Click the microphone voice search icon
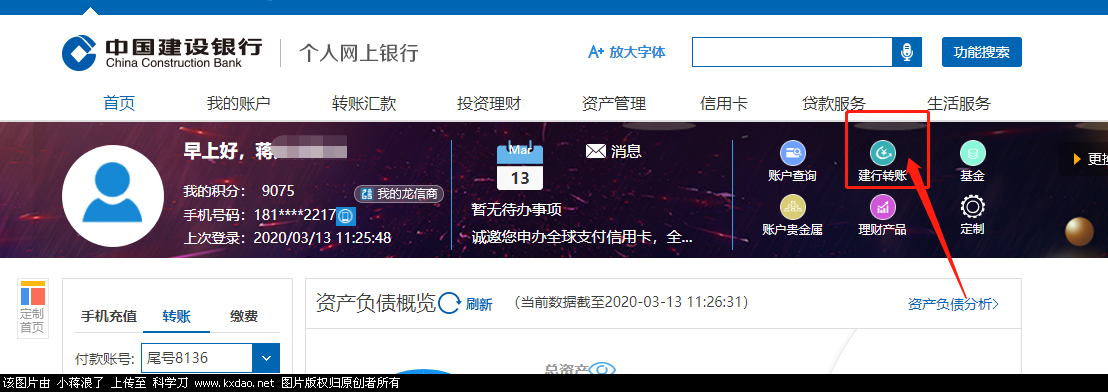This screenshot has width=1108, height=392. (907, 52)
